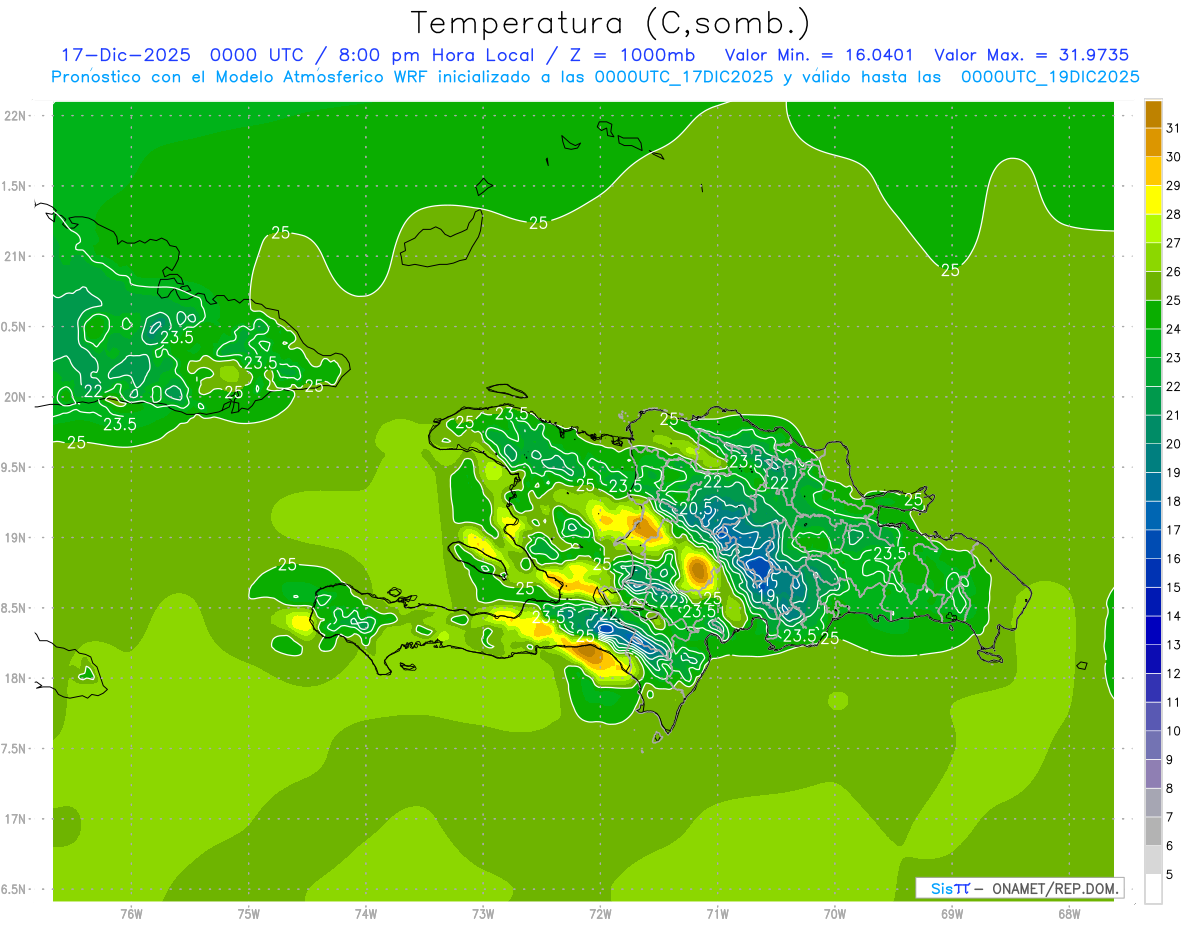Click the initialization time "0000UTC_17DIC2025"
This screenshot has height=927, width=1200.
[684, 77]
